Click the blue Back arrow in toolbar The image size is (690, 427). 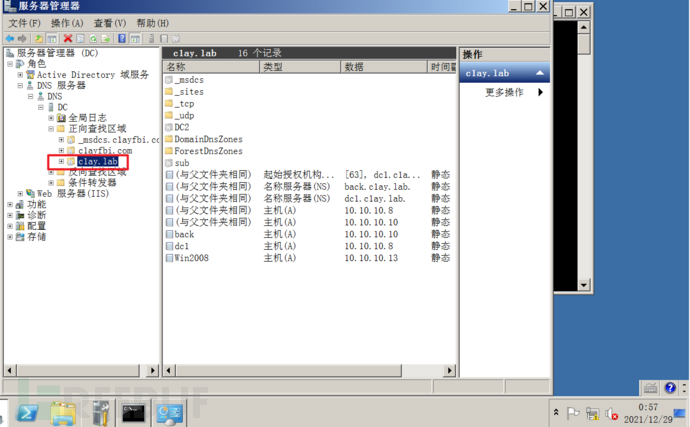(10, 39)
